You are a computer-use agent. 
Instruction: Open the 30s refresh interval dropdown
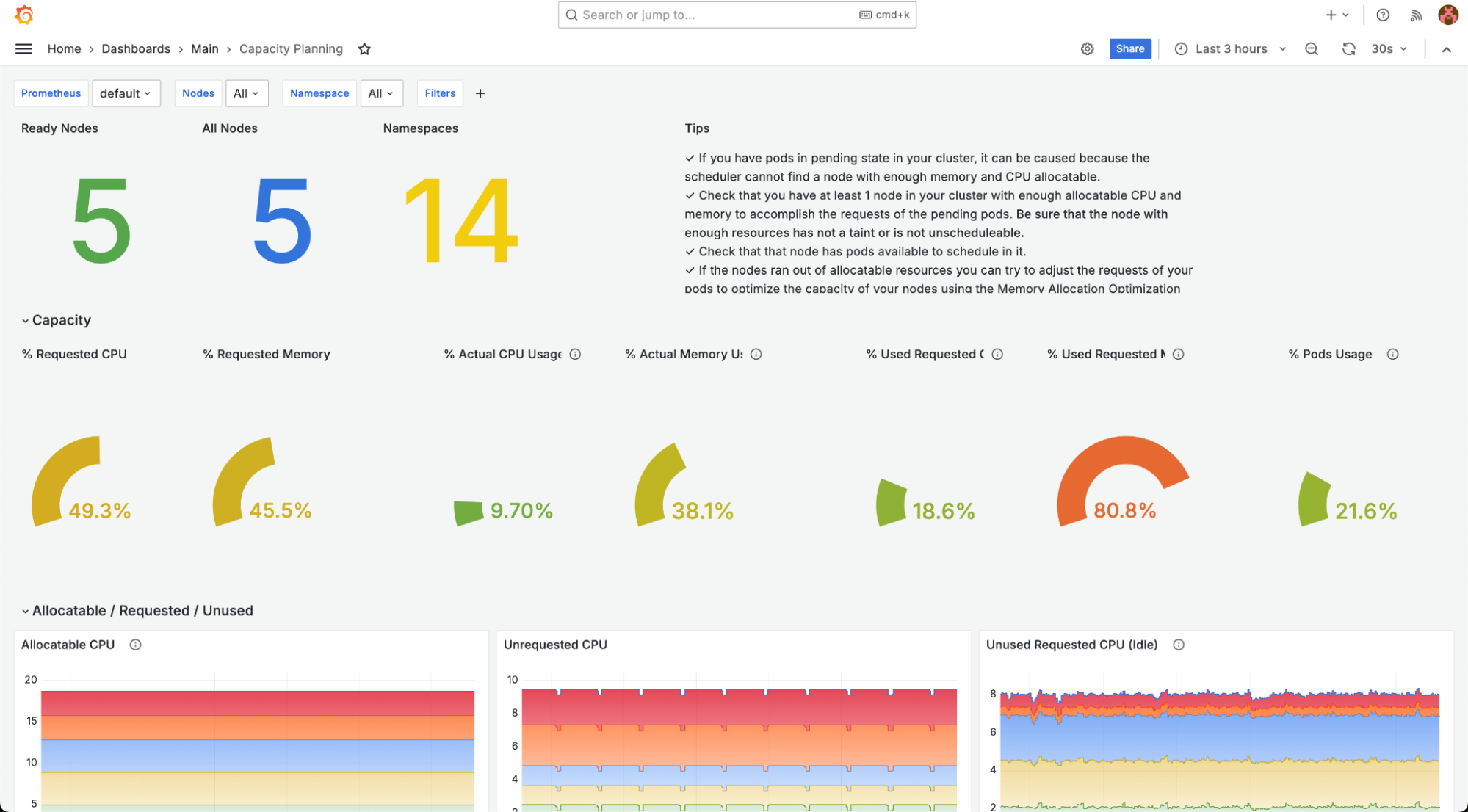(1389, 48)
